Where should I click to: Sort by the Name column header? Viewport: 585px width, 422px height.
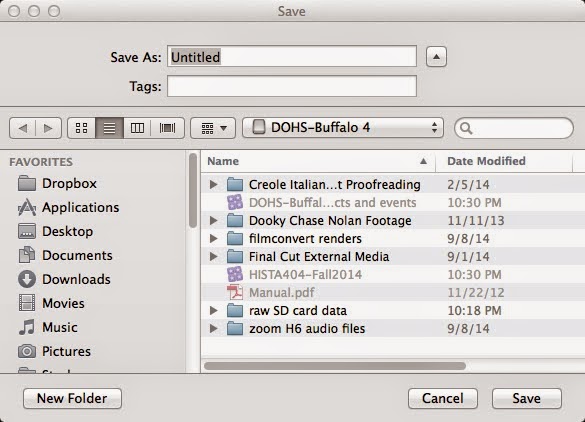point(318,161)
